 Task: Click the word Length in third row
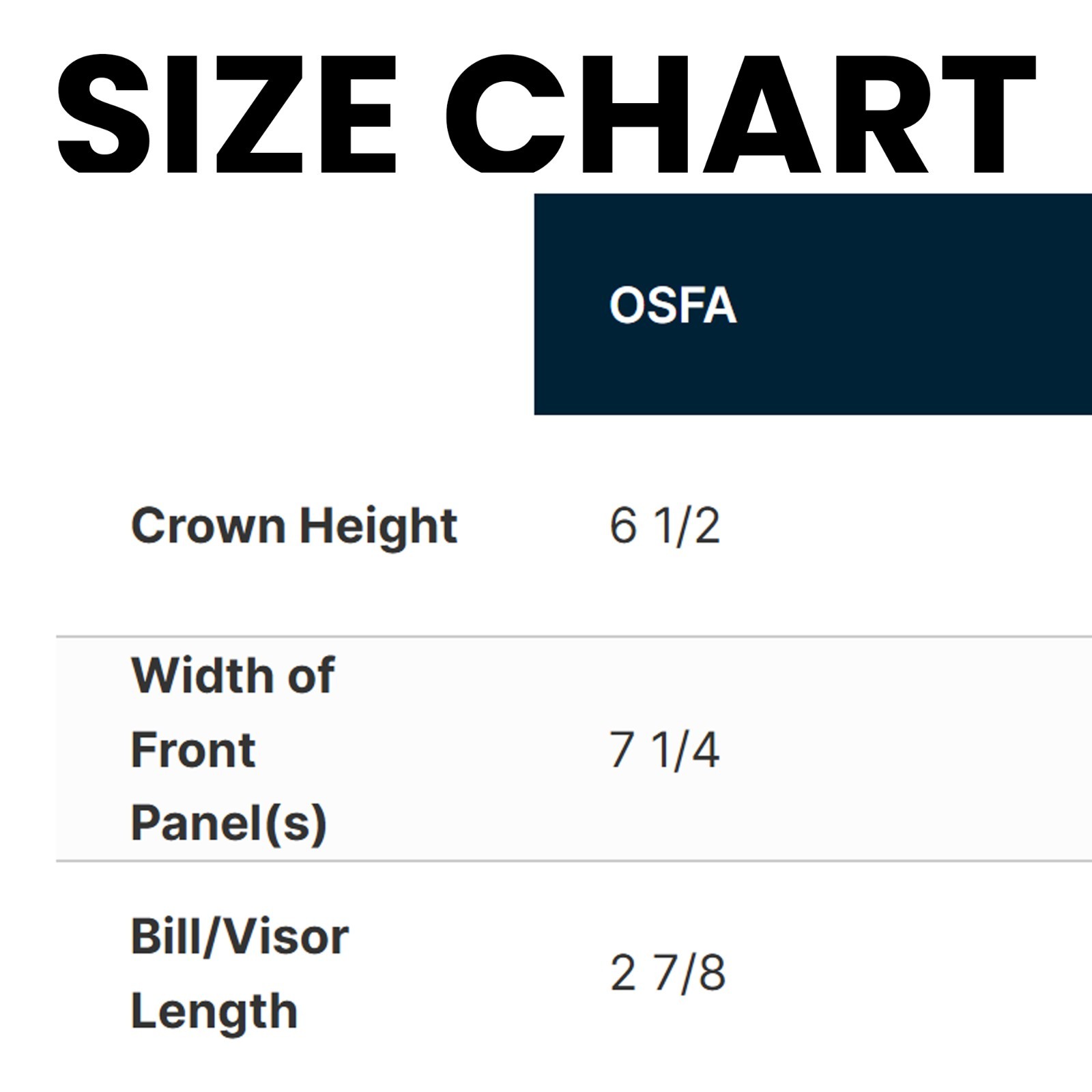point(214,1011)
